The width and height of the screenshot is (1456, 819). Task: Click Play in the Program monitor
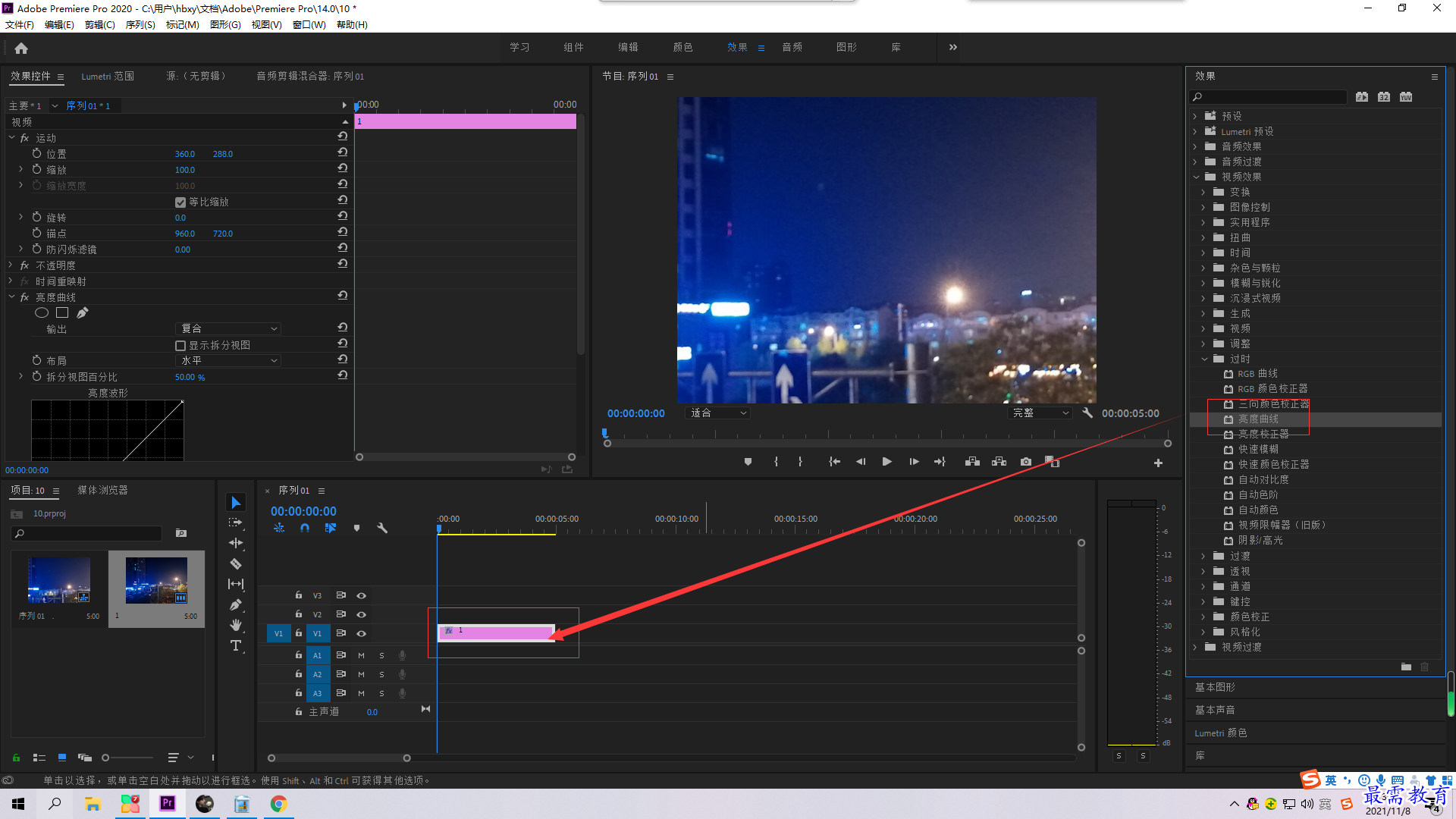pyautogui.click(x=886, y=462)
